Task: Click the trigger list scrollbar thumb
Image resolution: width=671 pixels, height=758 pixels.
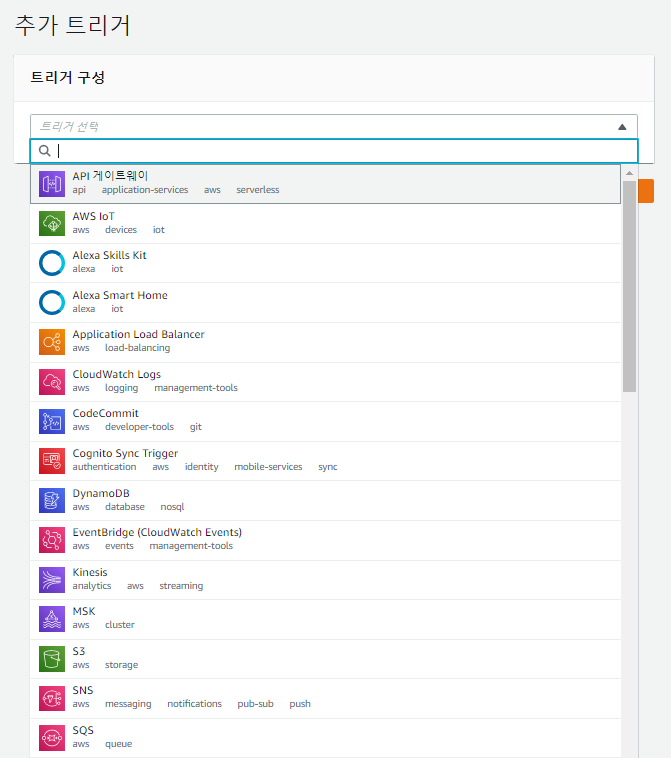Action: click(629, 287)
